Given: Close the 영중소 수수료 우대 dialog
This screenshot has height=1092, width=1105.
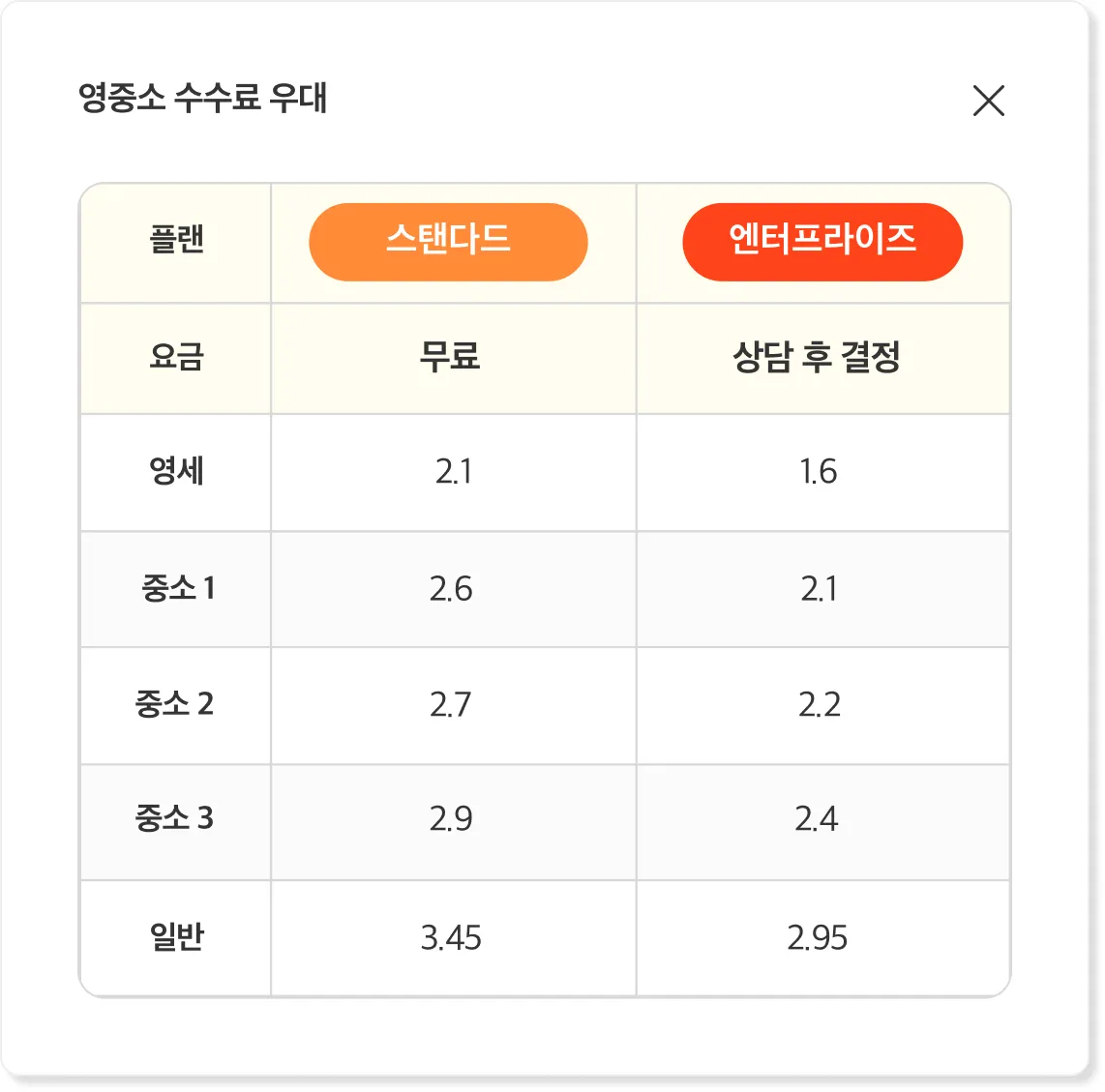Looking at the screenshot, I should pos(988,100).
